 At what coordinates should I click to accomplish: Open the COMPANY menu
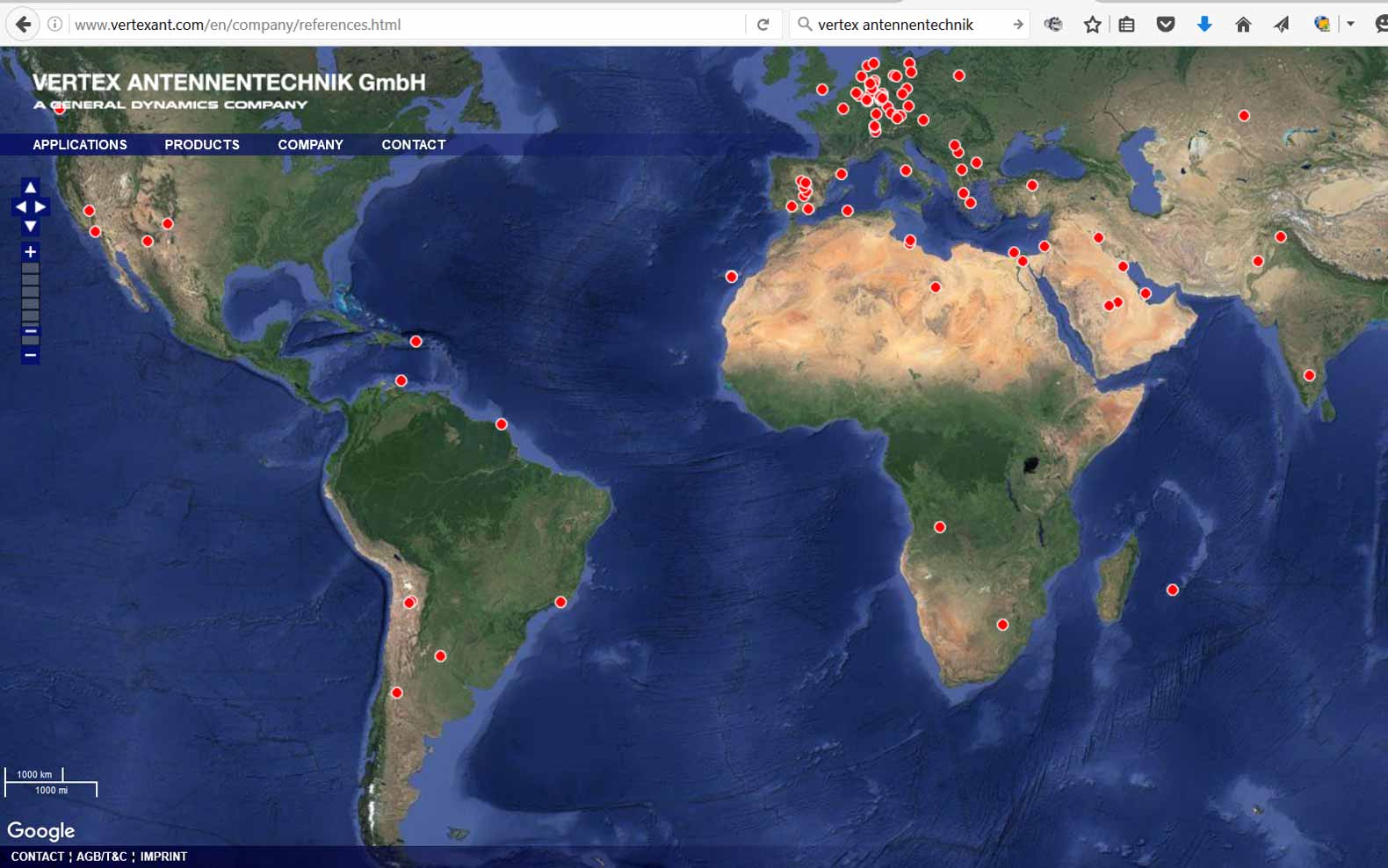pyautogui.click(x=310, y=145)
